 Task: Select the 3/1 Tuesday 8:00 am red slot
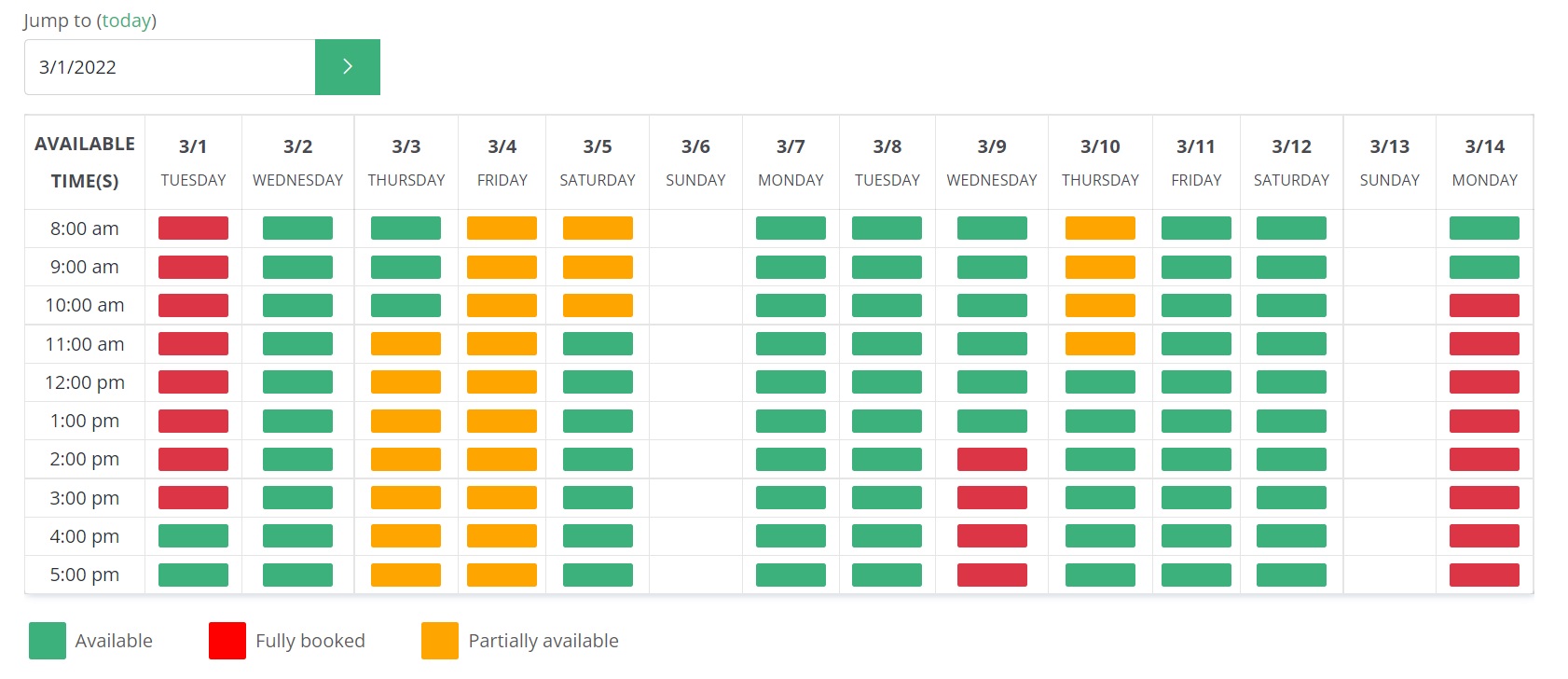point(193,229)
